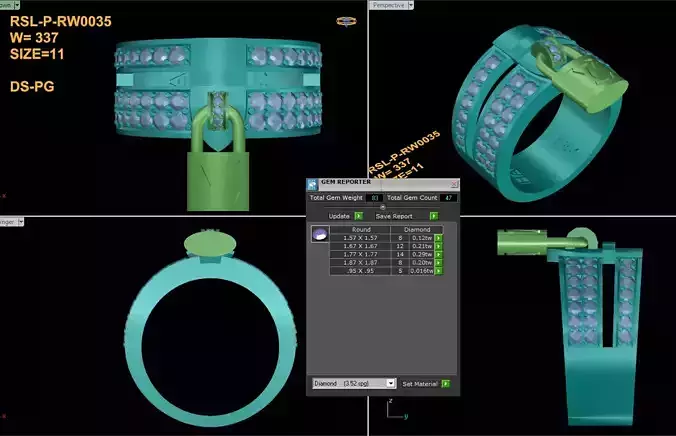Select the 1.57 X 1.57 size cell
This screenshot has height=436, width=676.
tap(360, 238)
